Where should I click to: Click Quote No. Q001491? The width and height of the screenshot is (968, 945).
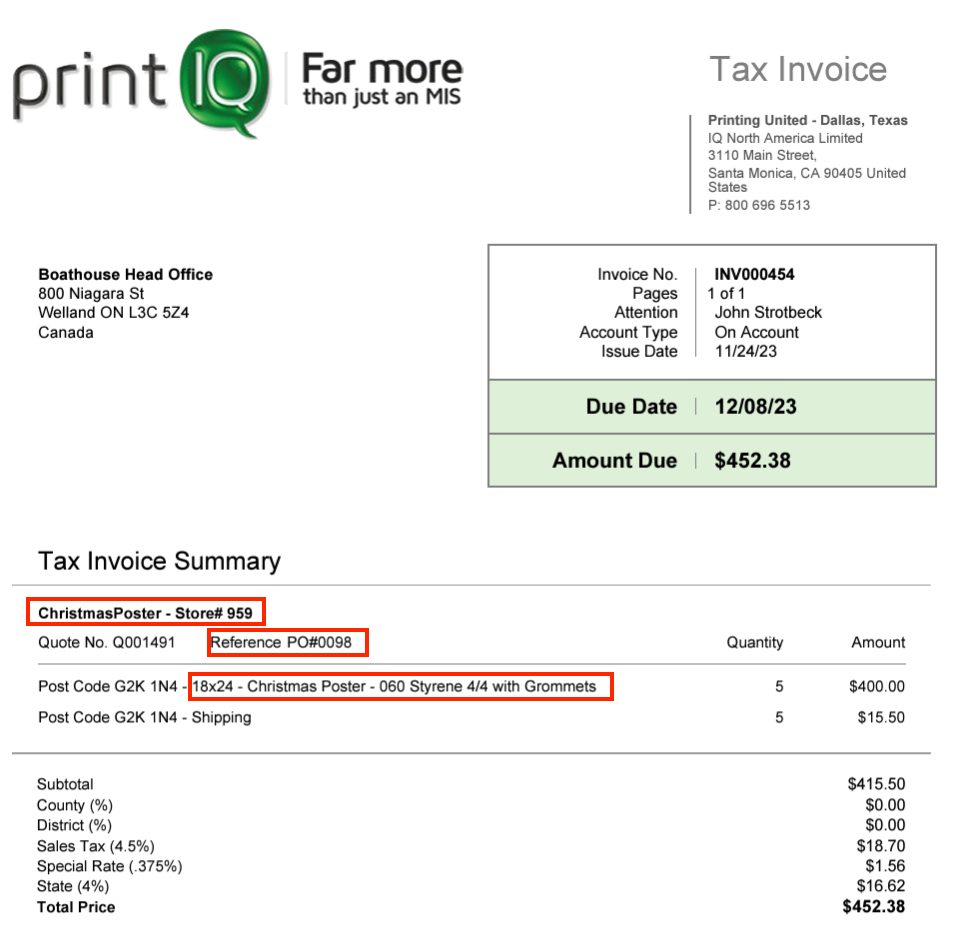click(x=106, y=642)
